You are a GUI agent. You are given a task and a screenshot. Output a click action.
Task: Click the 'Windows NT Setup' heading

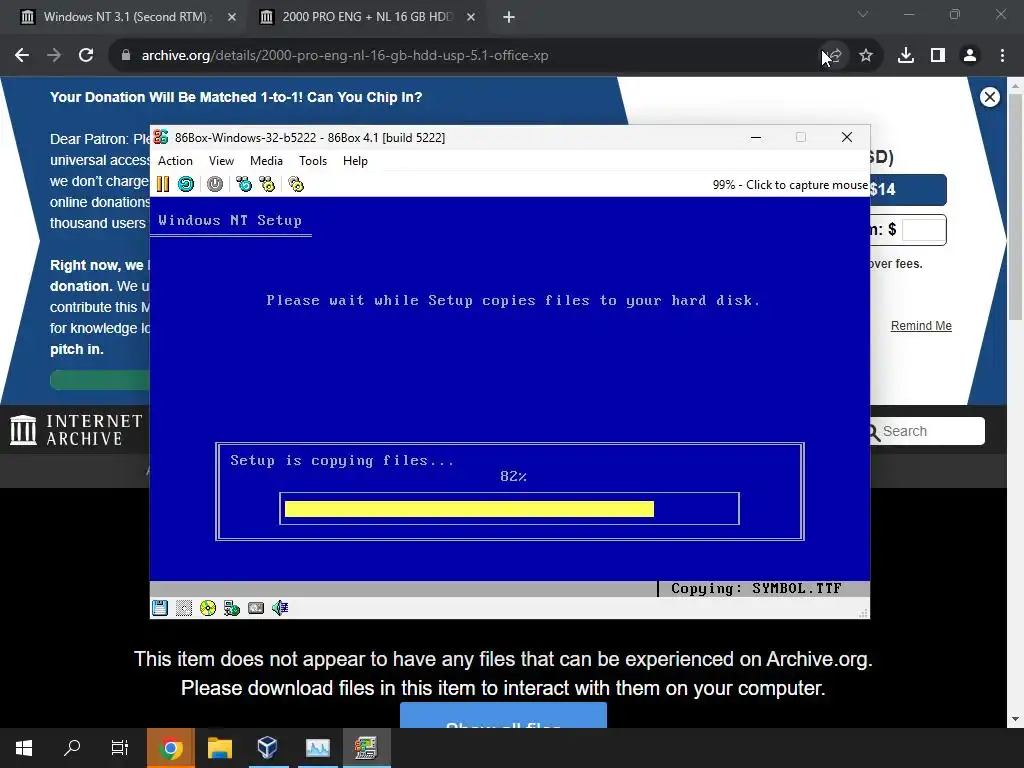coord(230,220)
